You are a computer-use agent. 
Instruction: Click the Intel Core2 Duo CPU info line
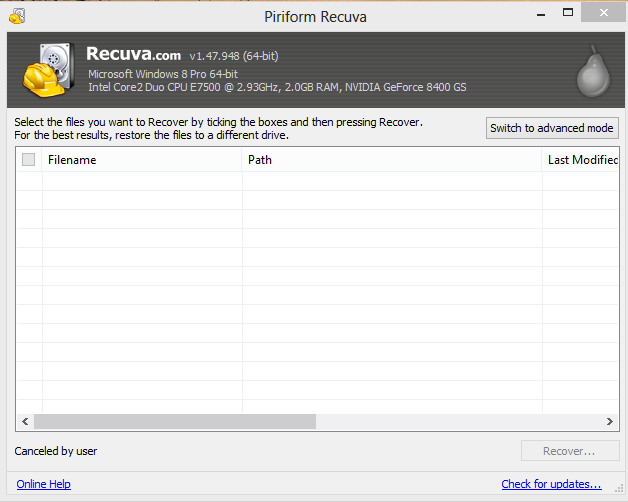coord(277,87)
